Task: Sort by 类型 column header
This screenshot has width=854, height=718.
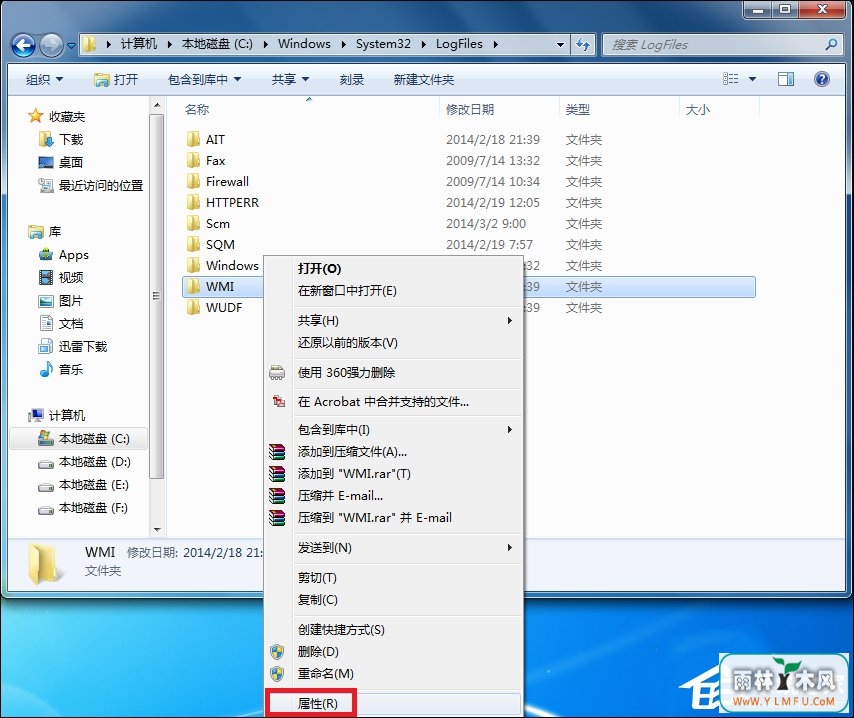Action: point(577,109)
